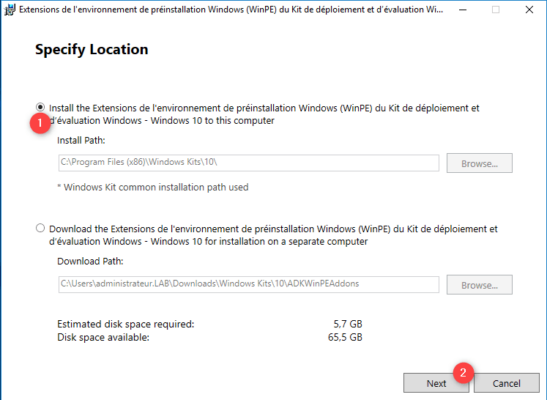The width and height of the screenshot is (547, 400).
Task: Click the Estimated disk space required label
Action: [x=126, y=324]
